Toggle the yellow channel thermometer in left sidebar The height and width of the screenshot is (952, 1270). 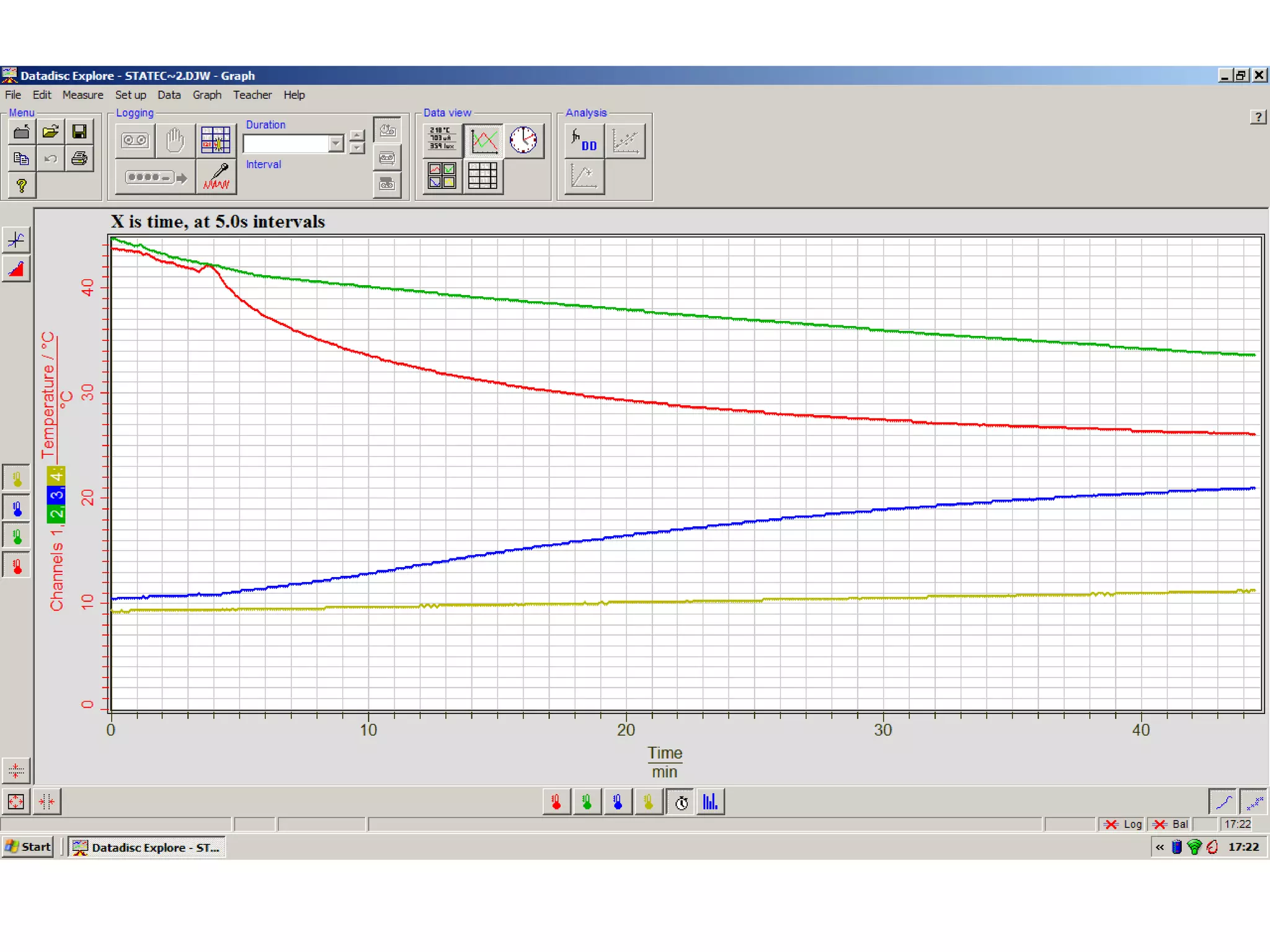(x=17, y=478)
